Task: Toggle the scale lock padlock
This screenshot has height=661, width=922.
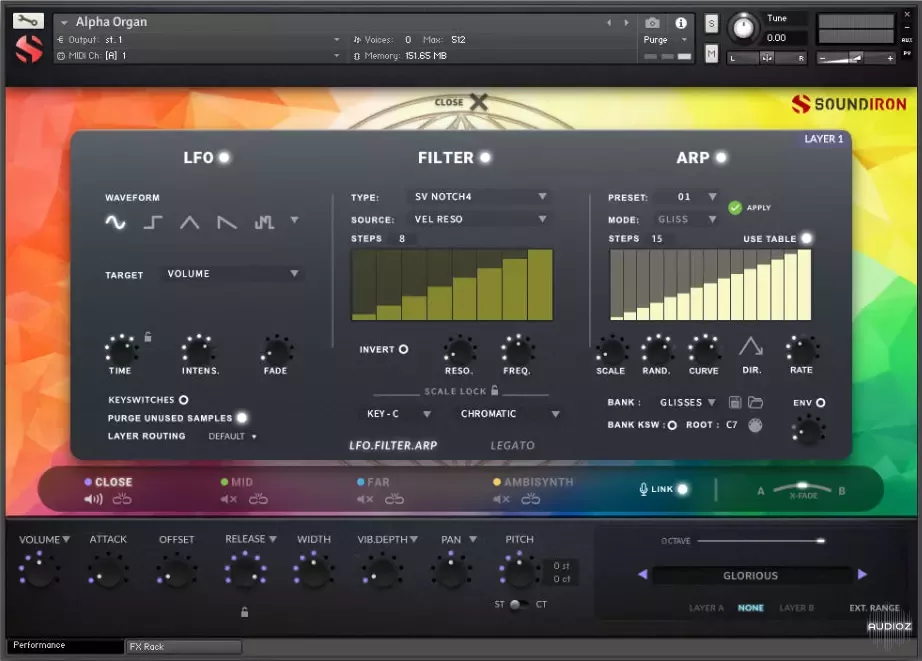Action: (x=495, y=390)
